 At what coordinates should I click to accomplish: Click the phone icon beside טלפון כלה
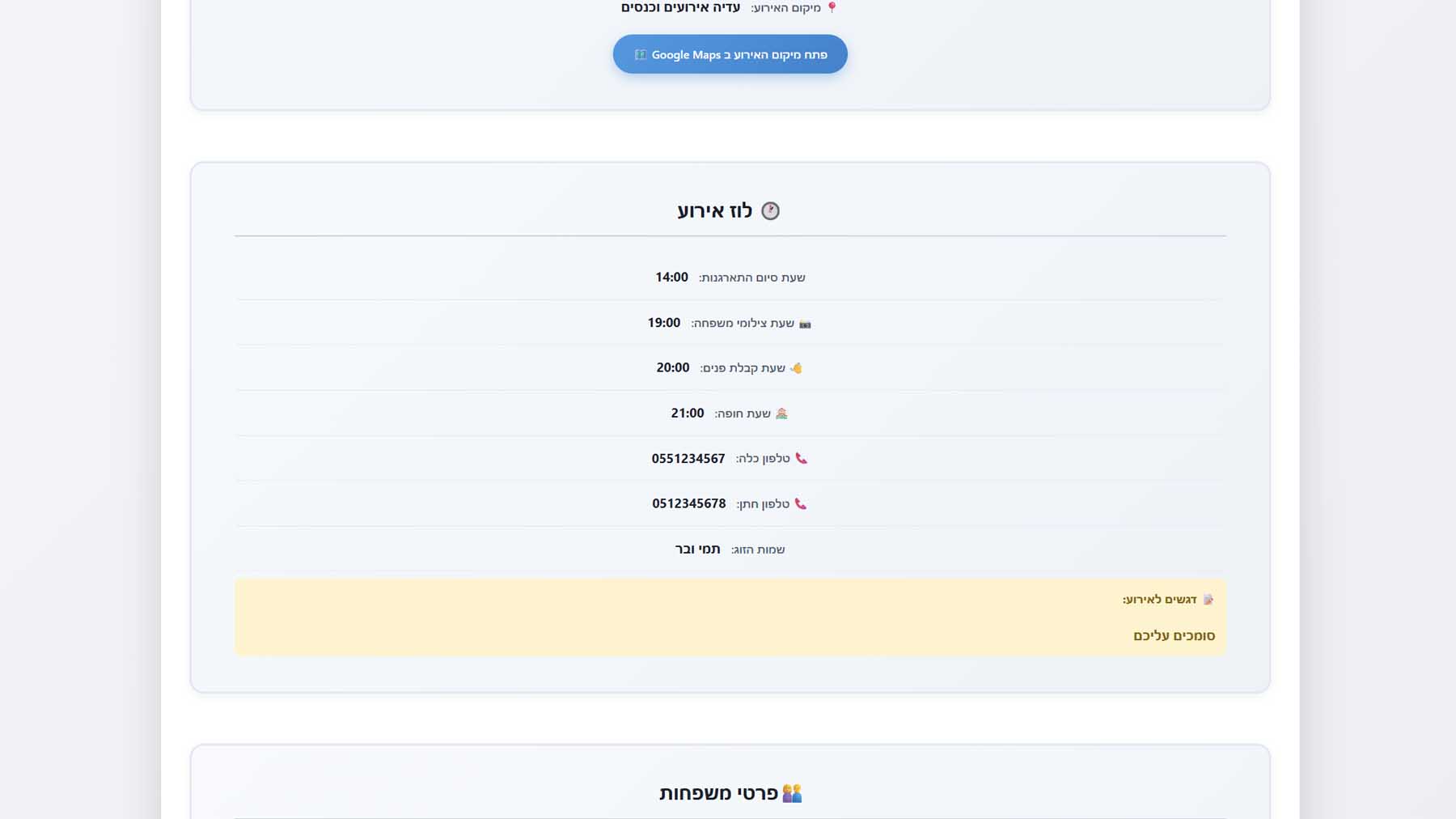pos(801,459)
